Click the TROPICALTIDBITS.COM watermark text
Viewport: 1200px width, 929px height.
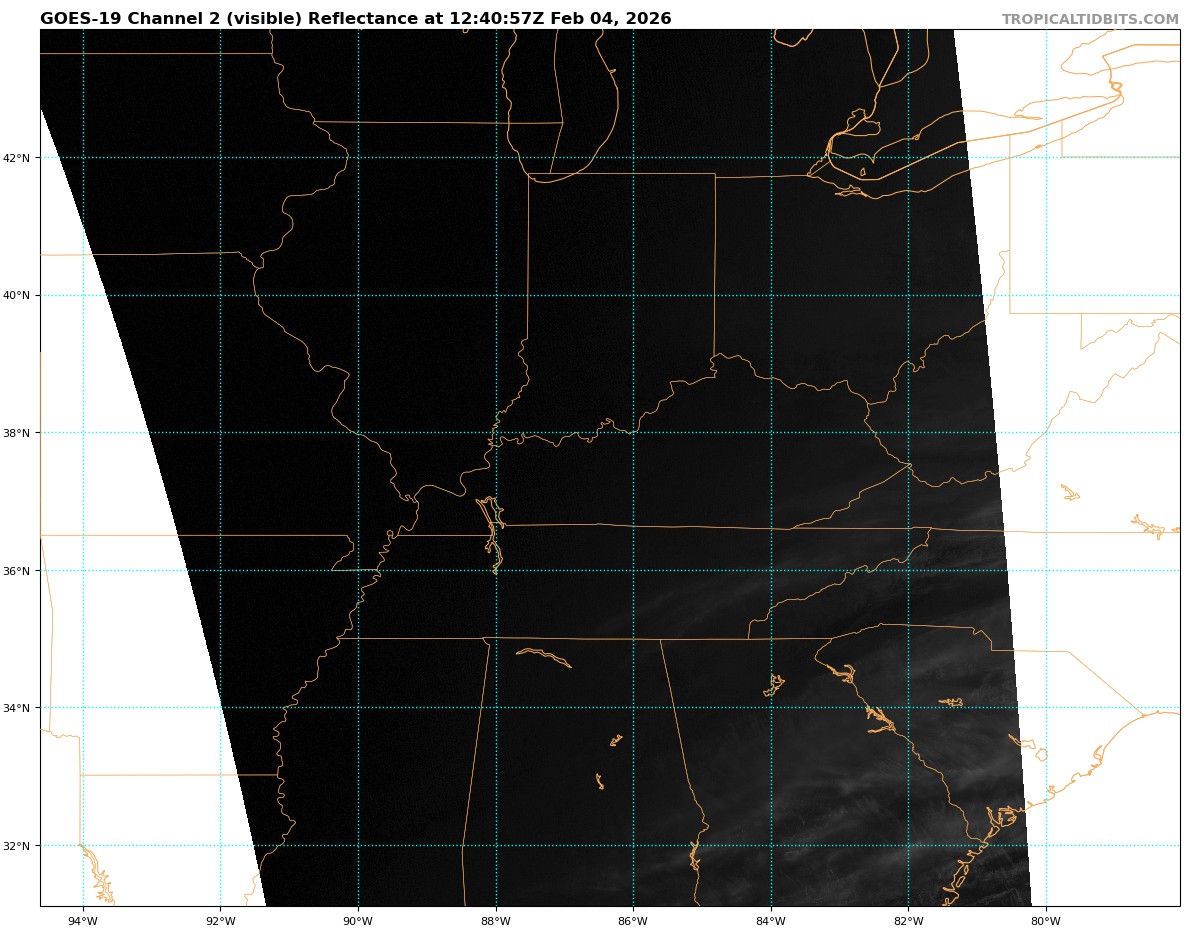[x=1090, y=20]
